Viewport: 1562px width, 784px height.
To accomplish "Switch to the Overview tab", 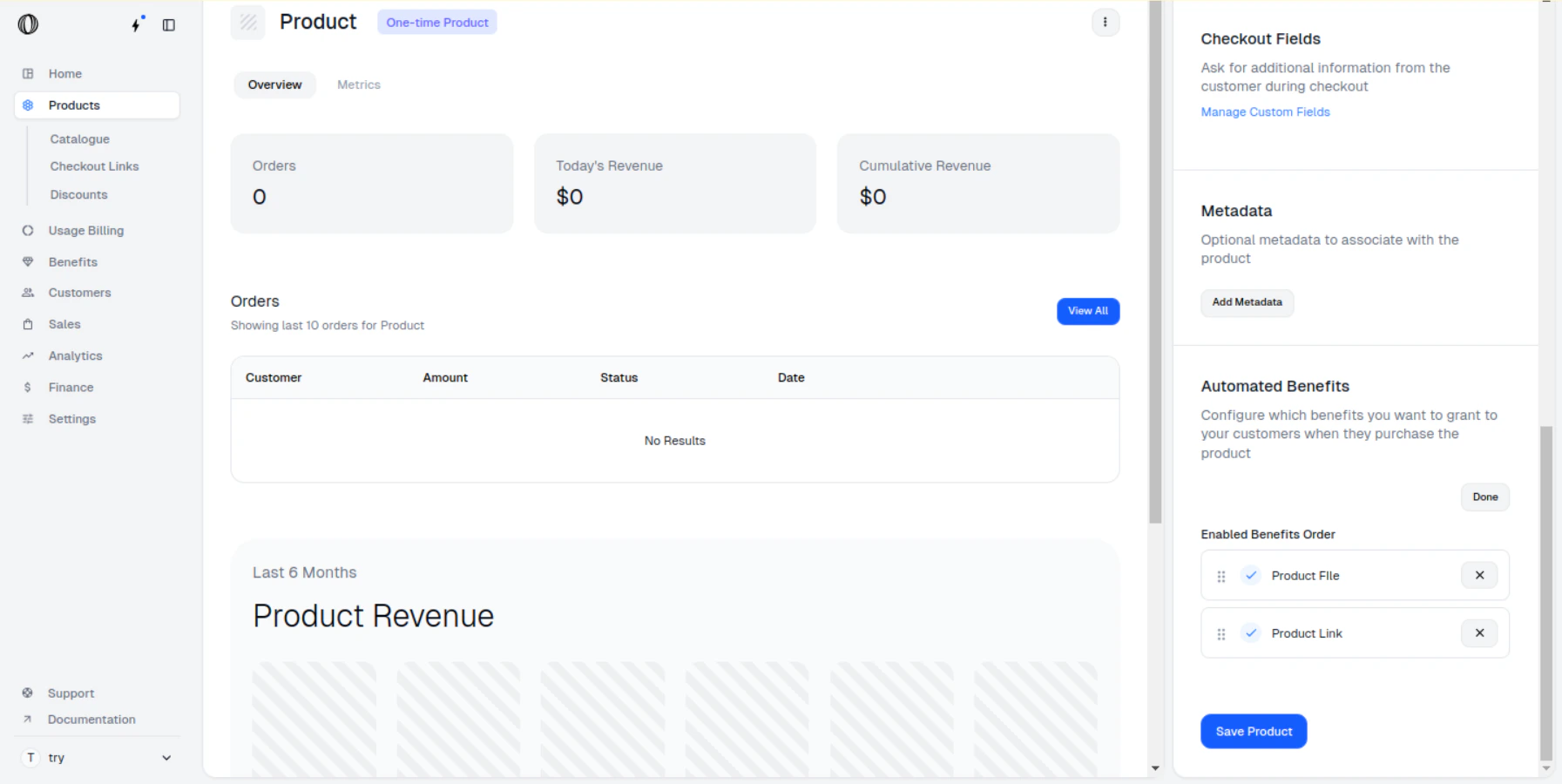I will pyautogui.click(x=274, y=84).
